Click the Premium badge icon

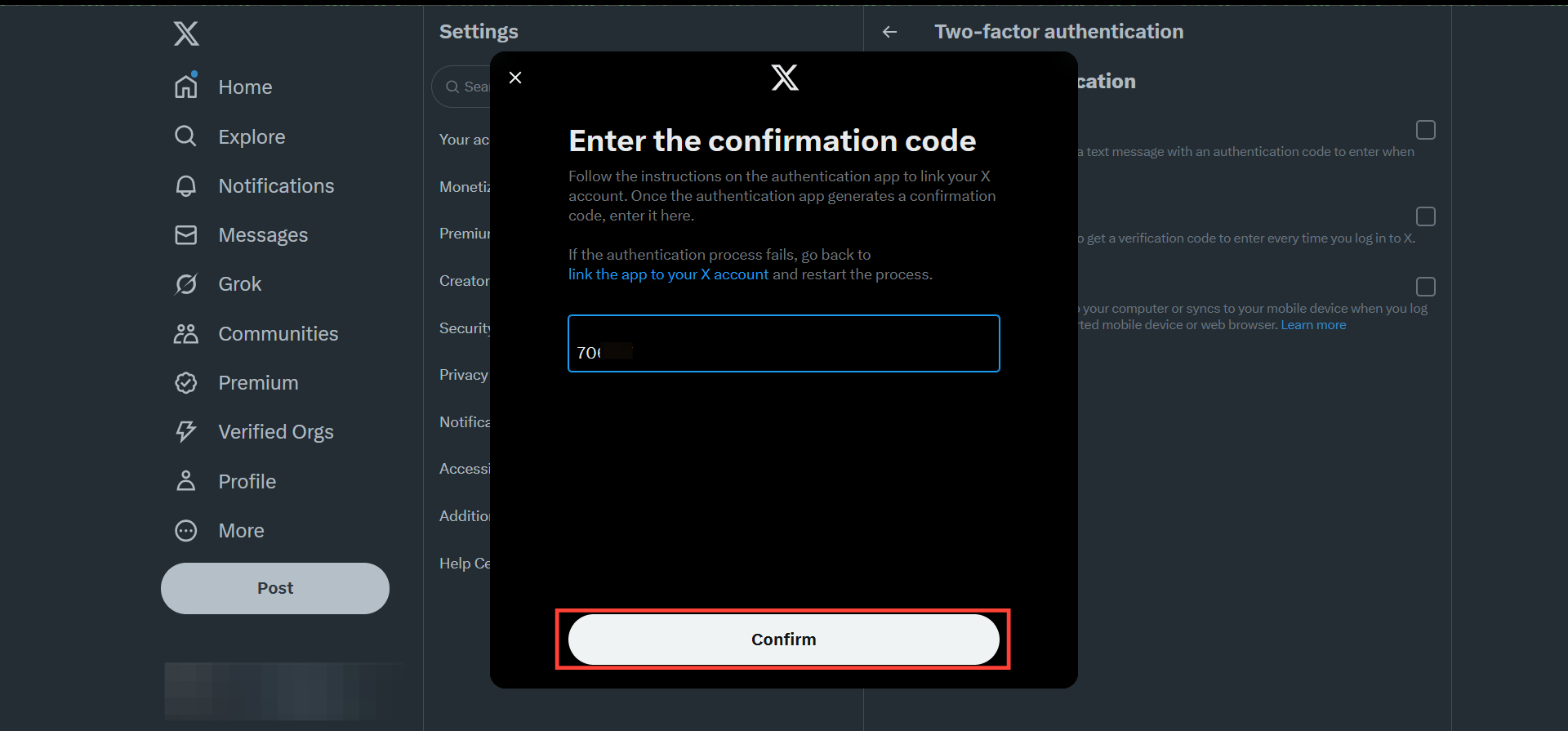186,382
